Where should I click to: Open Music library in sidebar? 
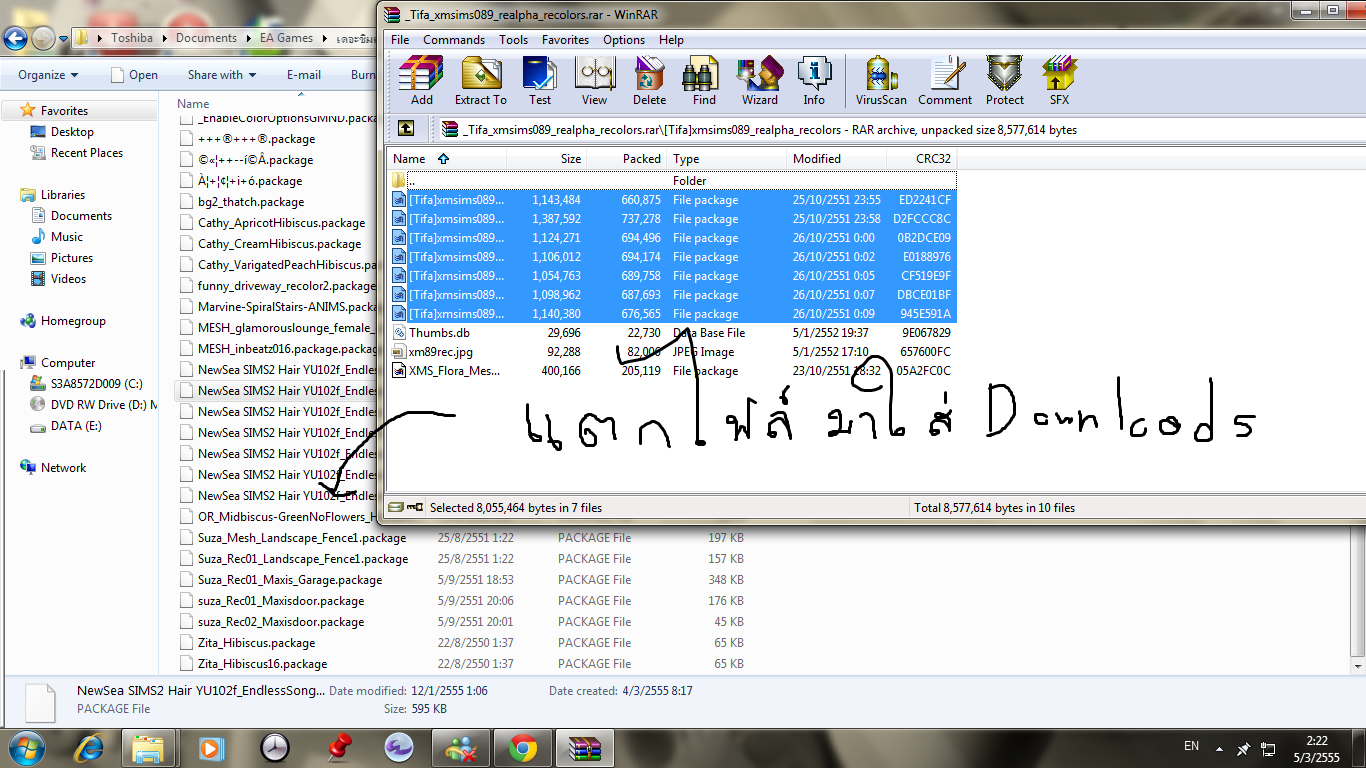point(67,237)
